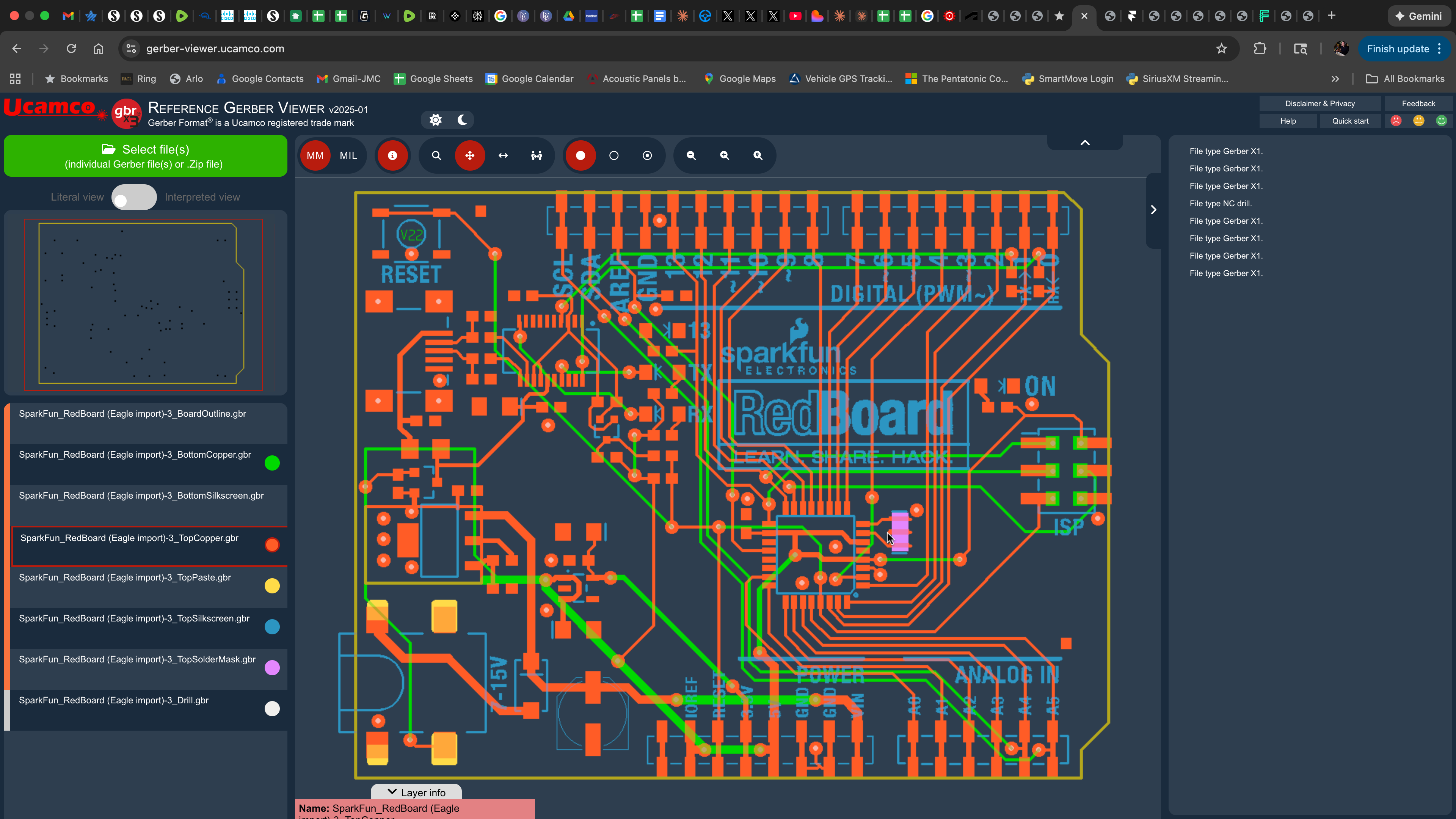
Task: Show more bookmarks chevron
Action: coord(1335,78)
